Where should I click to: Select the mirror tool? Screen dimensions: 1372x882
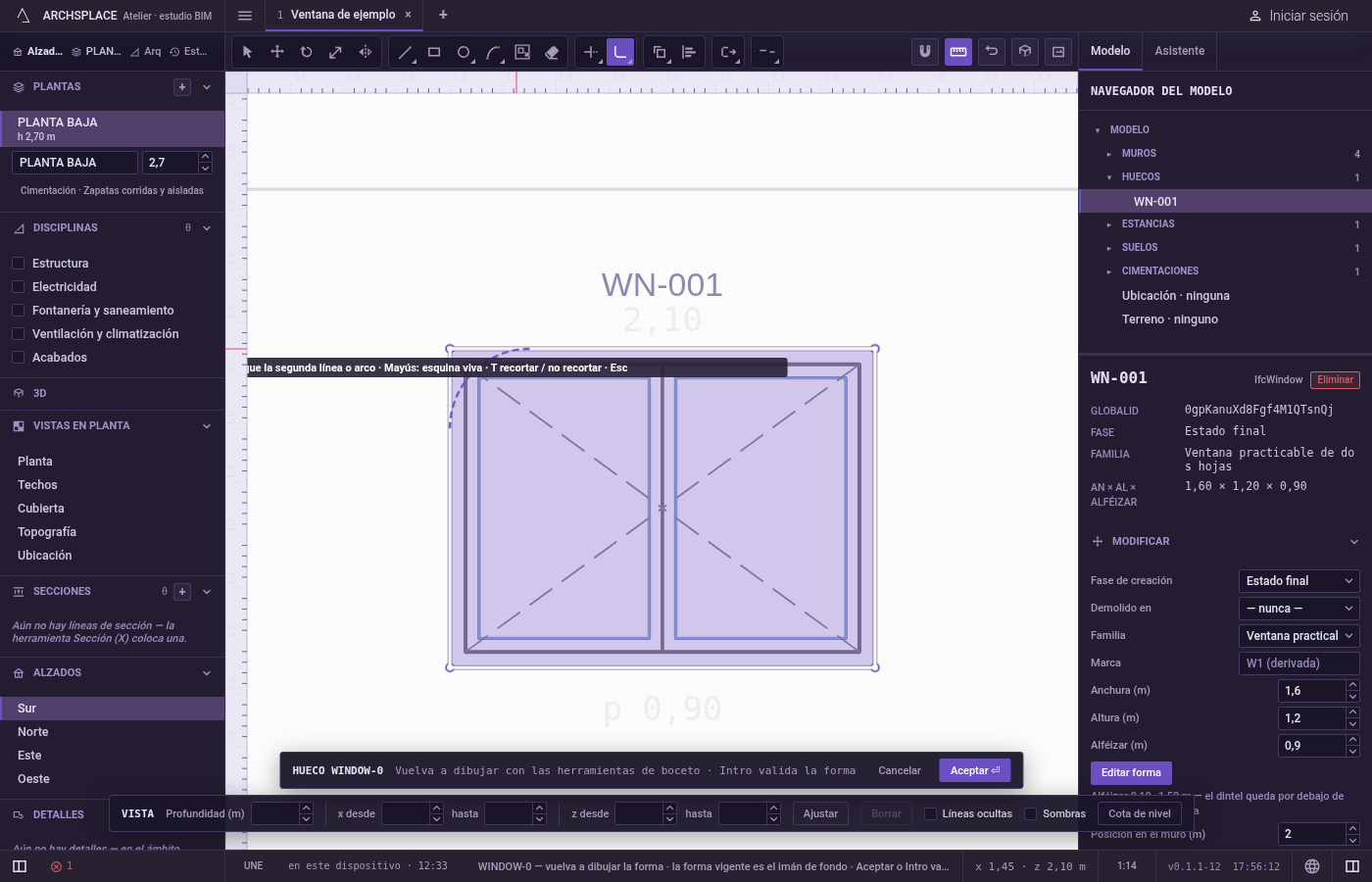[x=366, y=52]
